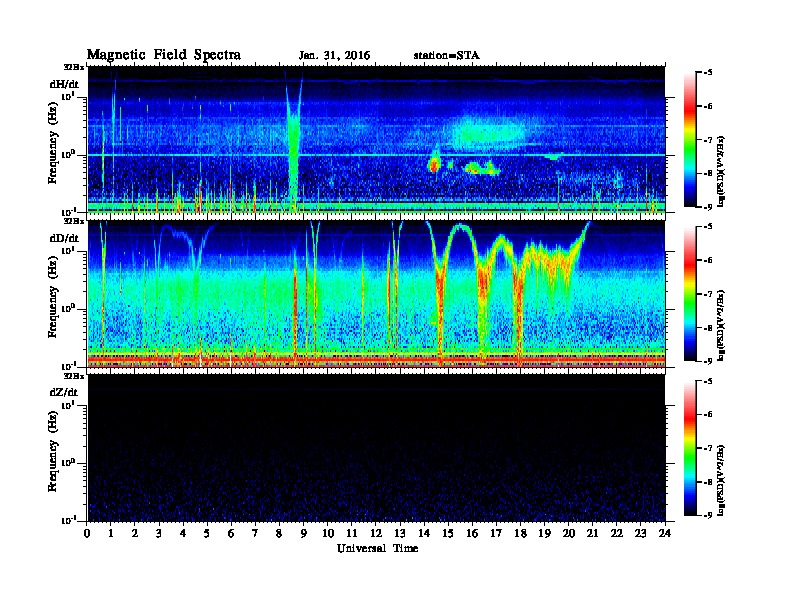Click the "station=STA" label
The width and height of the screenshot is (792, 612).
(x=446, y=55)
